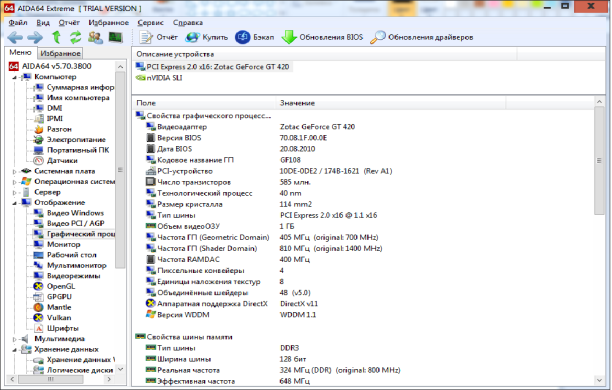Click the Поле column header
This screenshot has width=612, height=390.
(x=204, y=103)
